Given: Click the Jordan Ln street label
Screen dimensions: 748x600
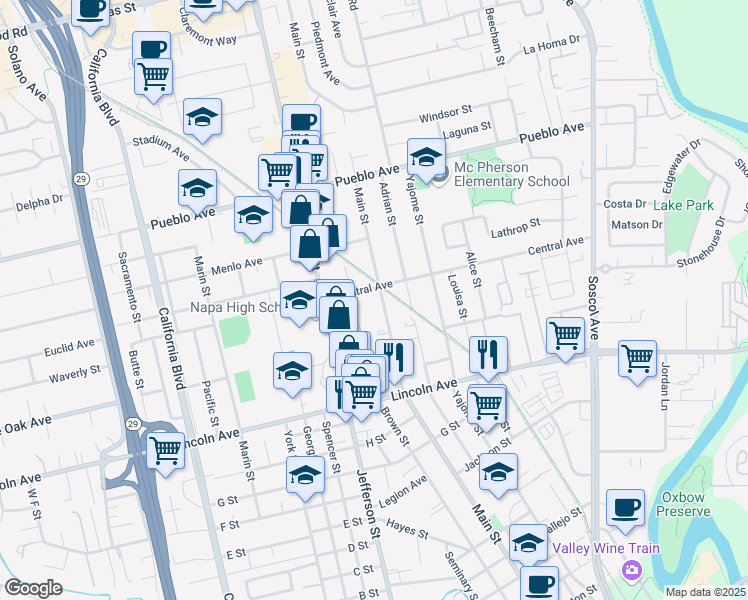Looking at the screenshot, I should (x=665, y=386).
